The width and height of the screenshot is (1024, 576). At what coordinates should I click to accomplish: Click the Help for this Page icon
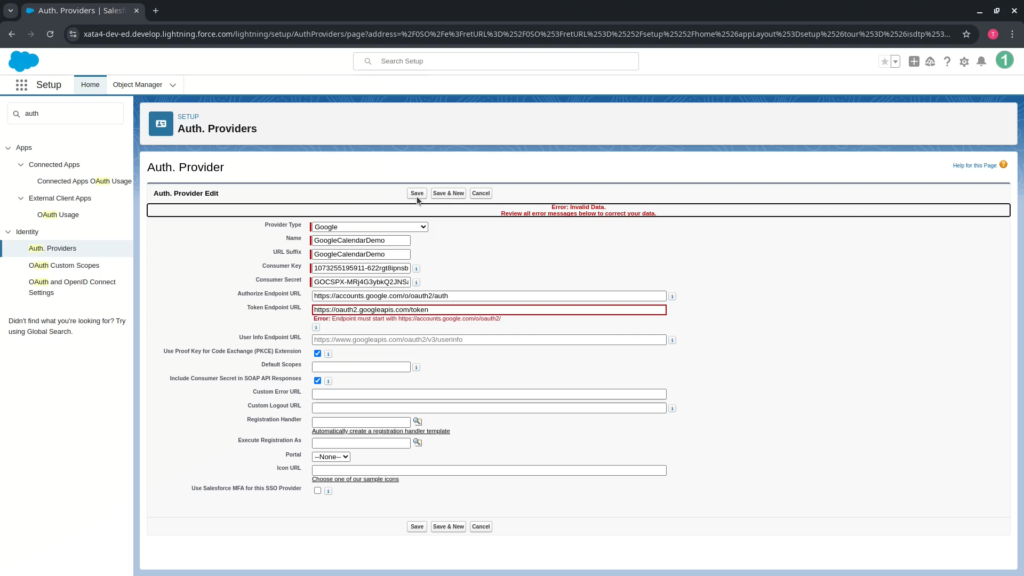pos(1003,165)
